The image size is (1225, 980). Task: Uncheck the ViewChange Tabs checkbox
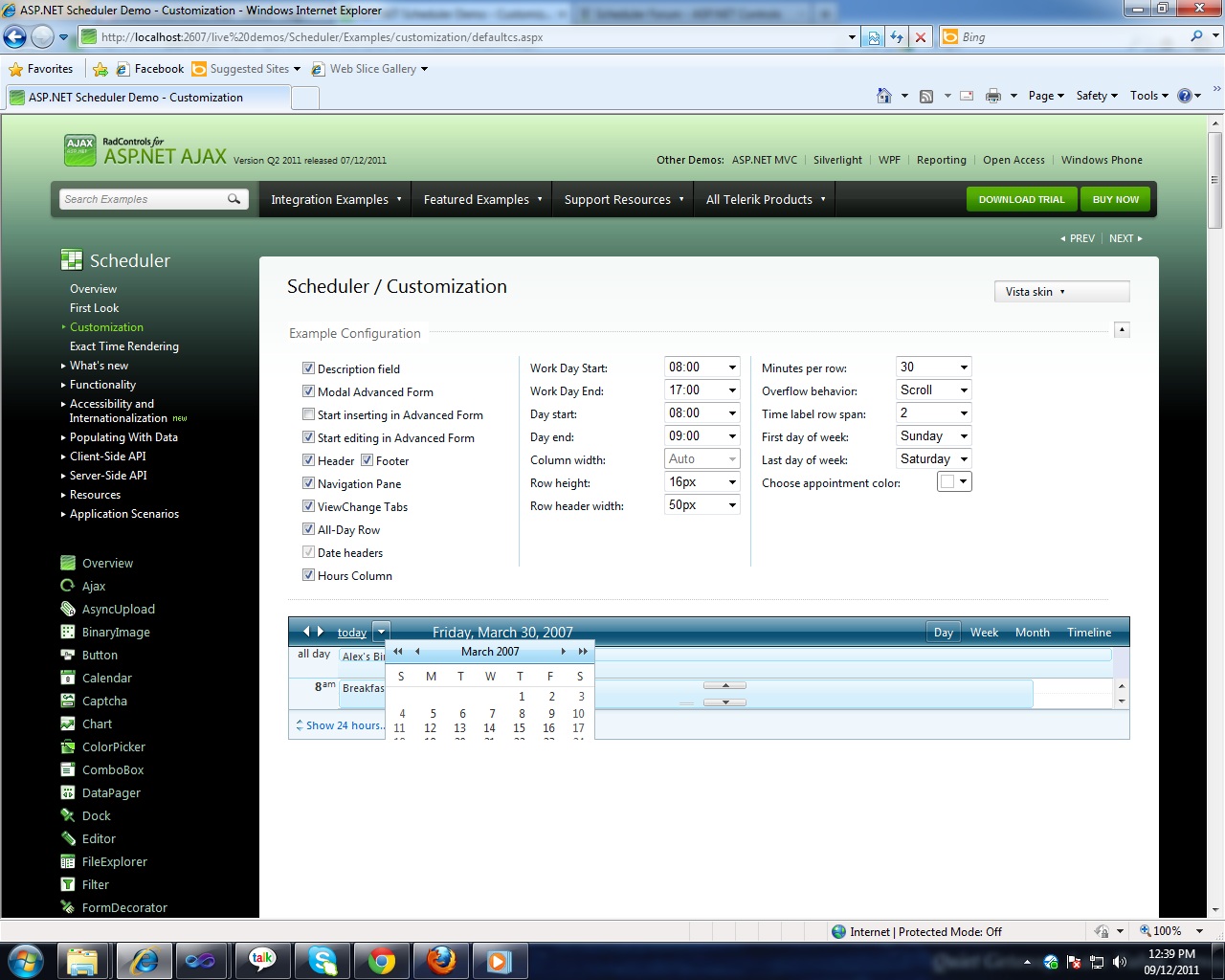tap(308, 506)
